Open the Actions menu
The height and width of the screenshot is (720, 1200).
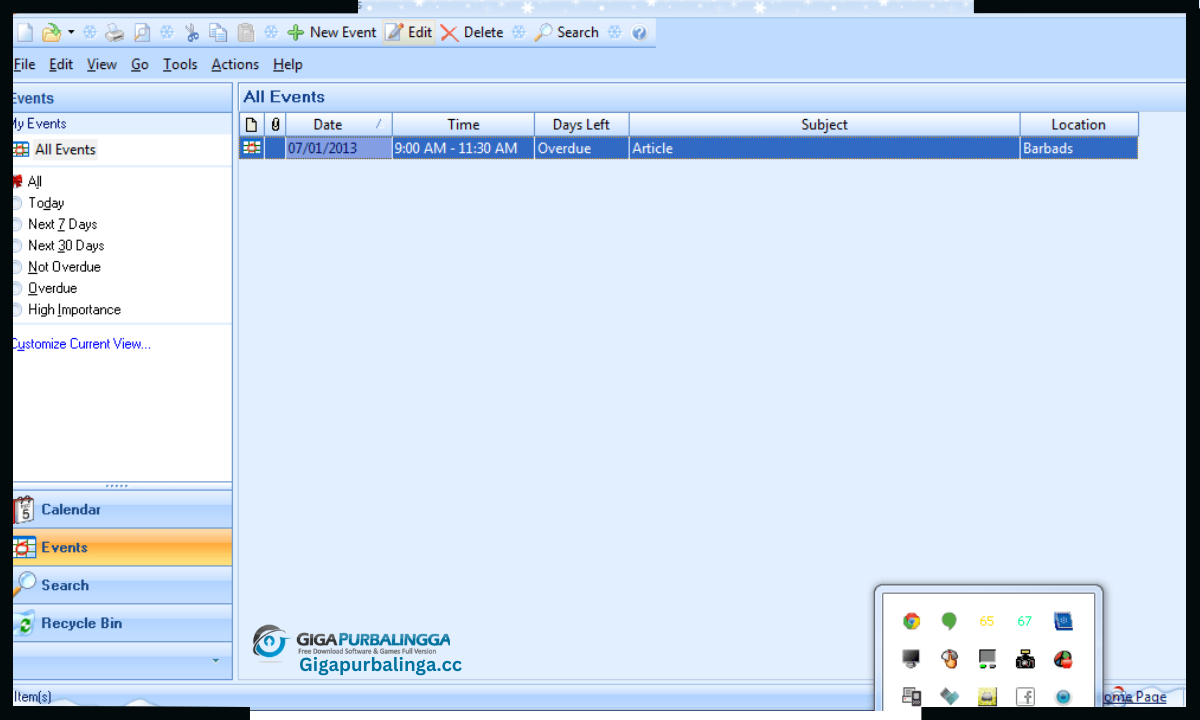[235, 64]
